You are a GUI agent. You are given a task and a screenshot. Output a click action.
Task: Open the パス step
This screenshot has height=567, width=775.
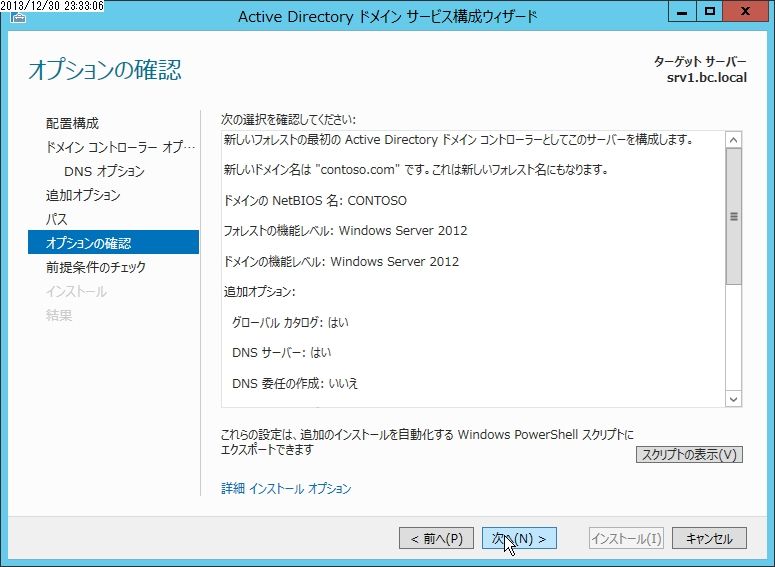pyautogui.click(x=56, y=219)
